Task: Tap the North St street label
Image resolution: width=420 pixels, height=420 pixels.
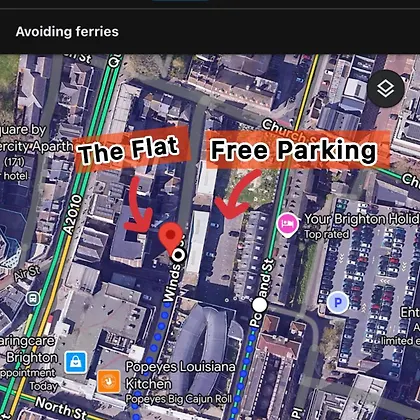Action: pos(61,408)
